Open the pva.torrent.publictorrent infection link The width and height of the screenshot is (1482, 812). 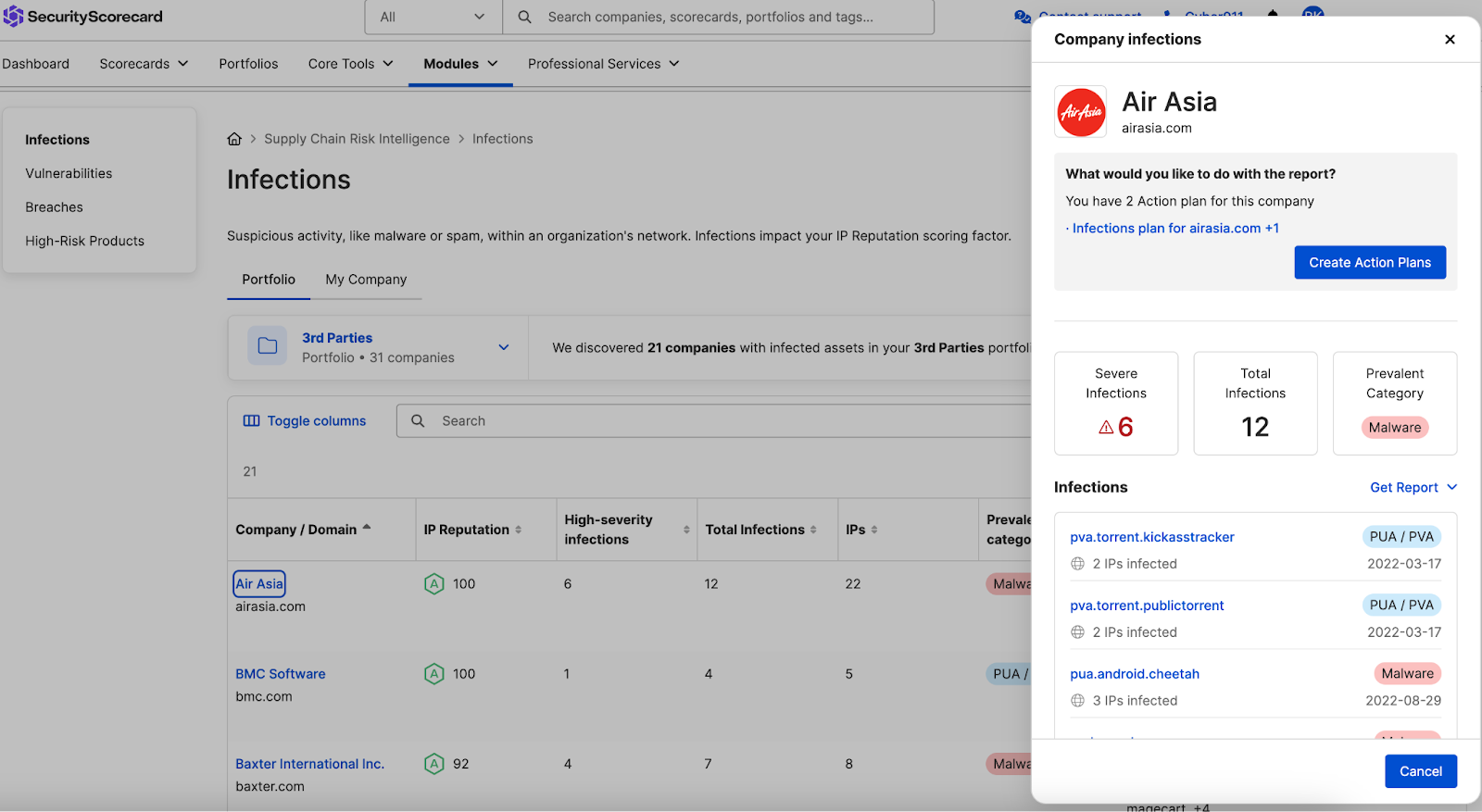pos(1147,606)
